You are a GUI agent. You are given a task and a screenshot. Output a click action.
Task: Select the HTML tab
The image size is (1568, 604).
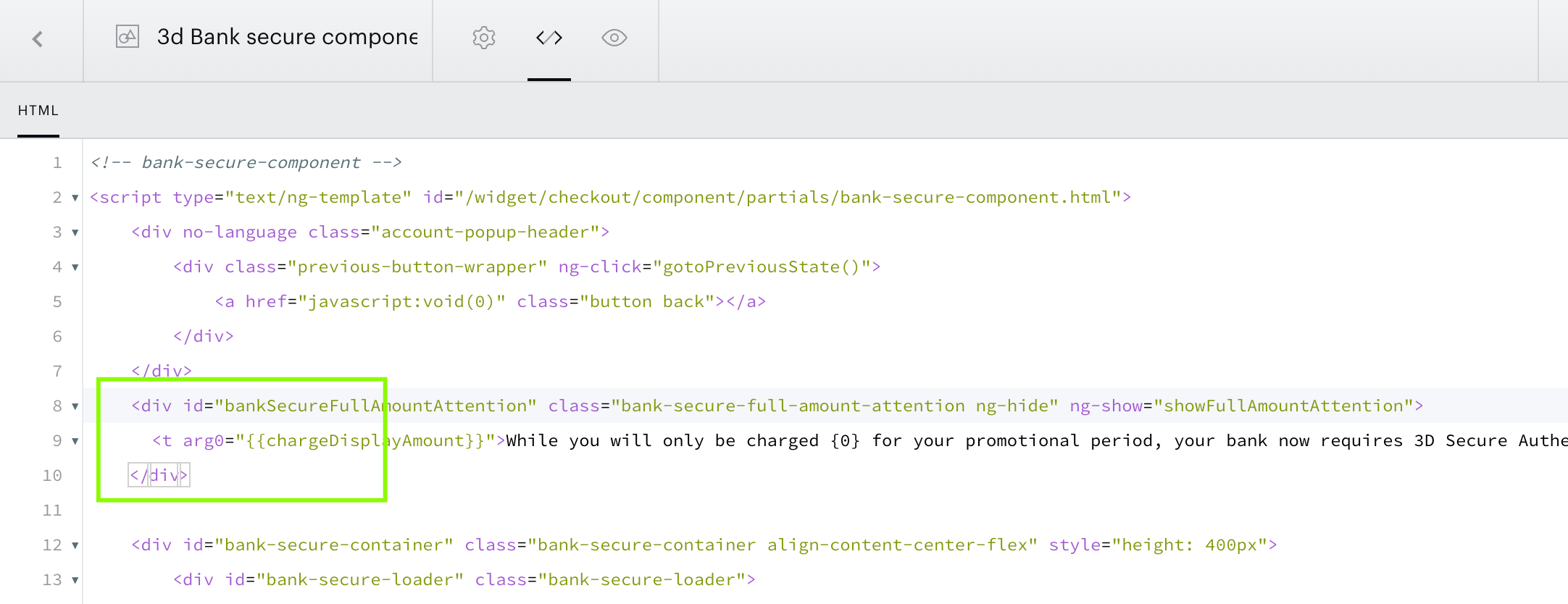click(x=38, y=111)
